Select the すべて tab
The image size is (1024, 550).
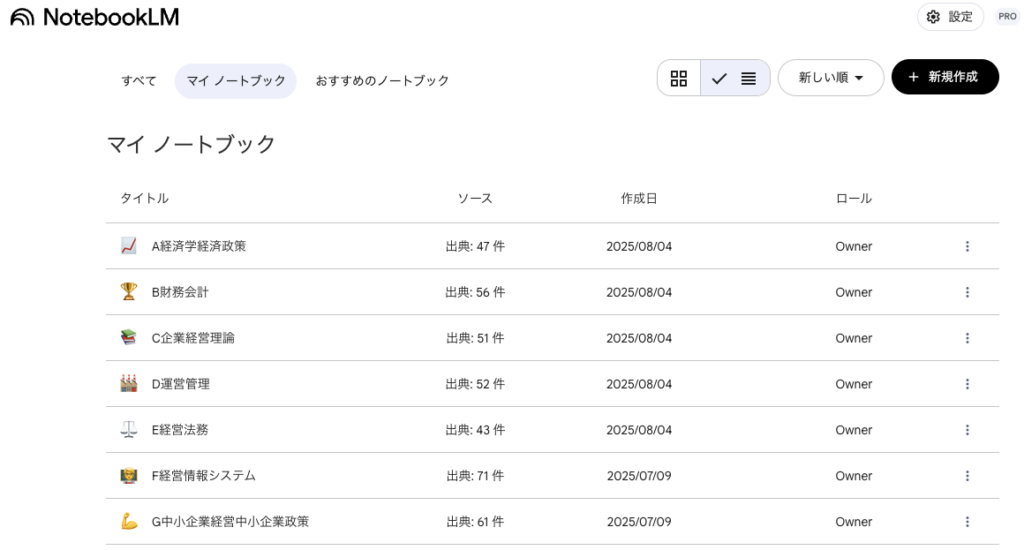[x=139, y=81]
